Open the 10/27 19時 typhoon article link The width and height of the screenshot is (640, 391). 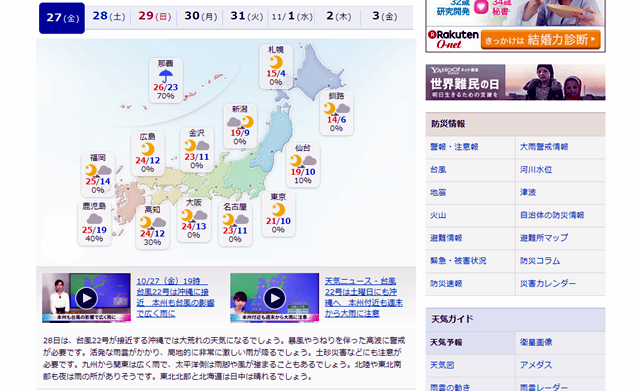pyautogui.click(x=175, y=297)
